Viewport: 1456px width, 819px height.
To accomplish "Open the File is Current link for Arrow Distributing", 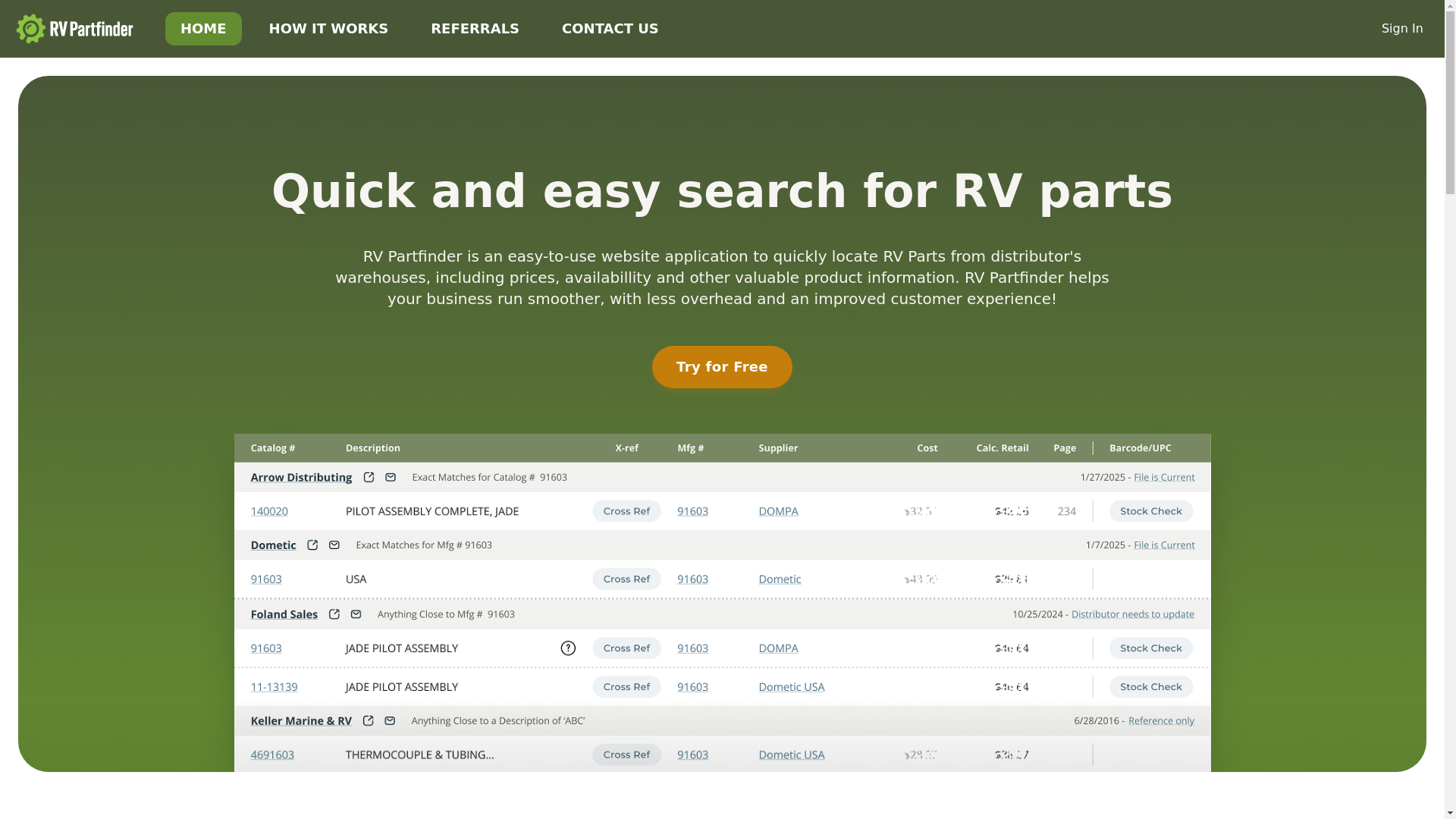I will click(x=1164, y=477).
